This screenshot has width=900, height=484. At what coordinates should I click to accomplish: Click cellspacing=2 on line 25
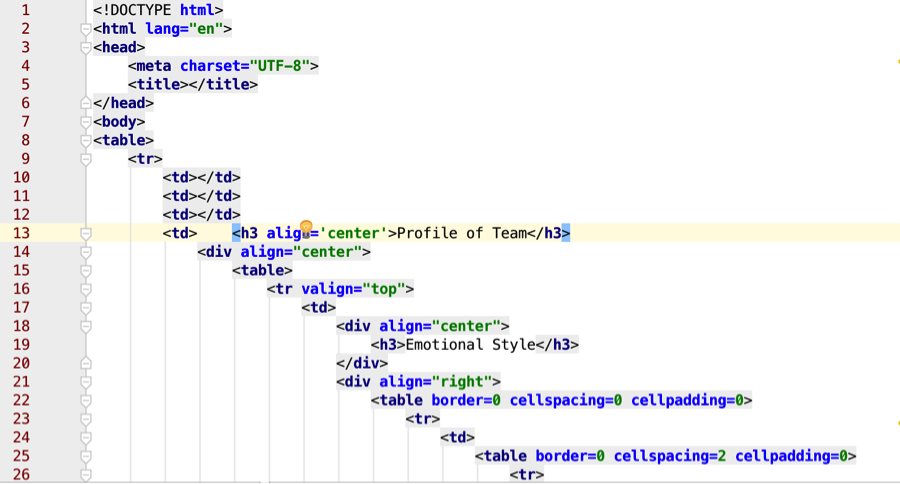click(670, 456)
